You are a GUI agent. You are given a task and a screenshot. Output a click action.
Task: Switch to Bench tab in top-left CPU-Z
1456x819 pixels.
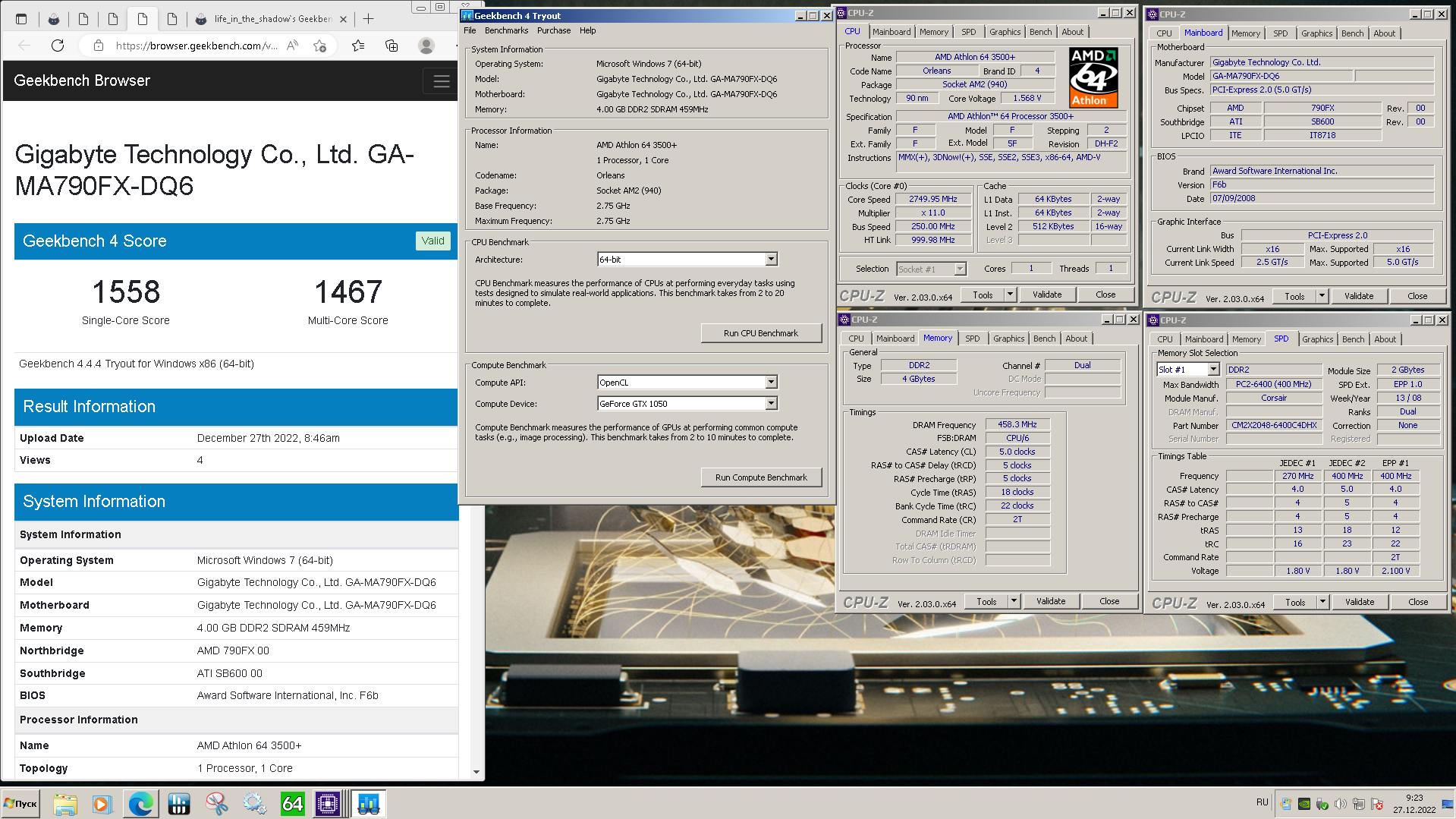tap(1040, 32)
